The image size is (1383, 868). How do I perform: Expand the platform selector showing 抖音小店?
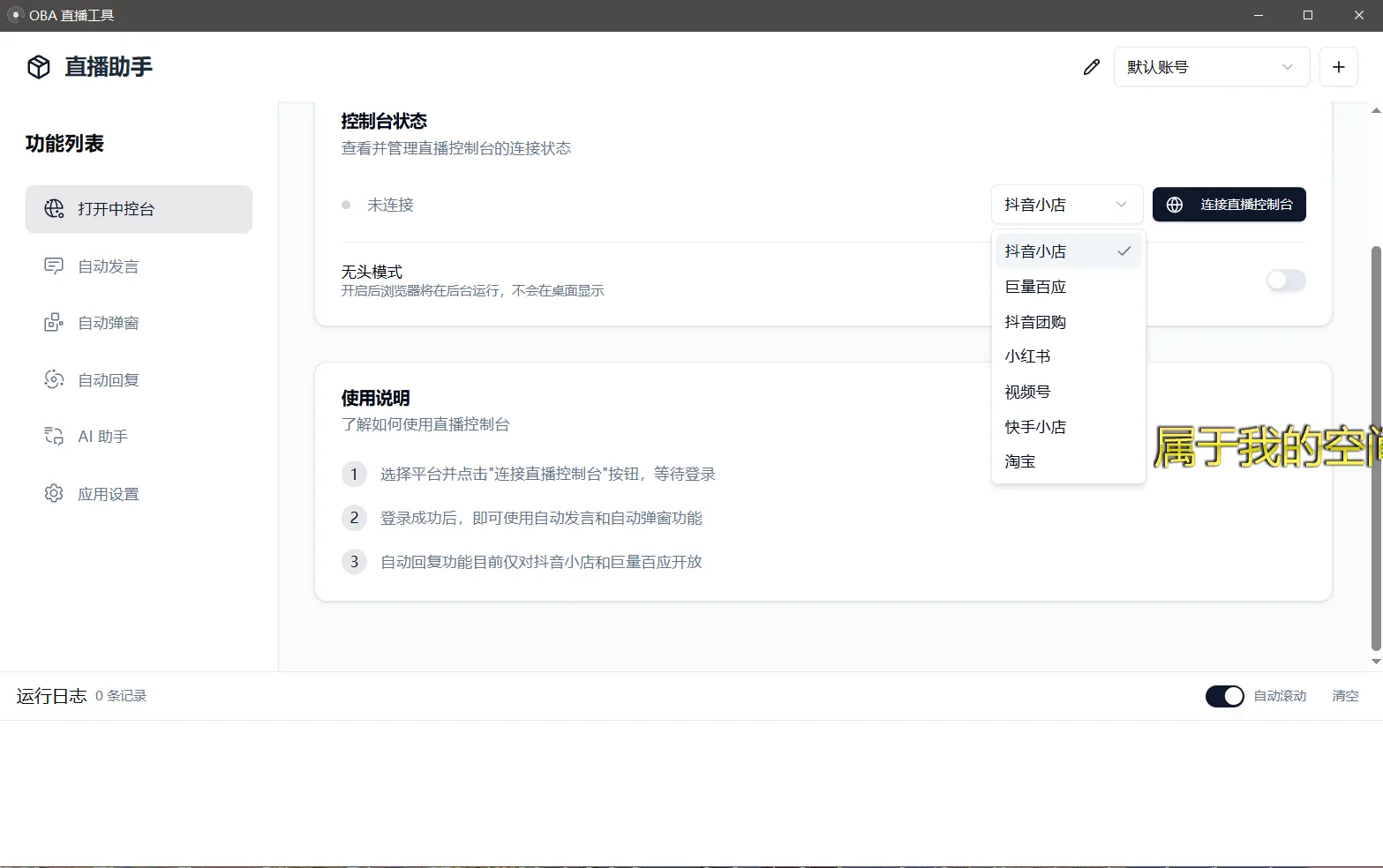click(x=1066, y=205)
